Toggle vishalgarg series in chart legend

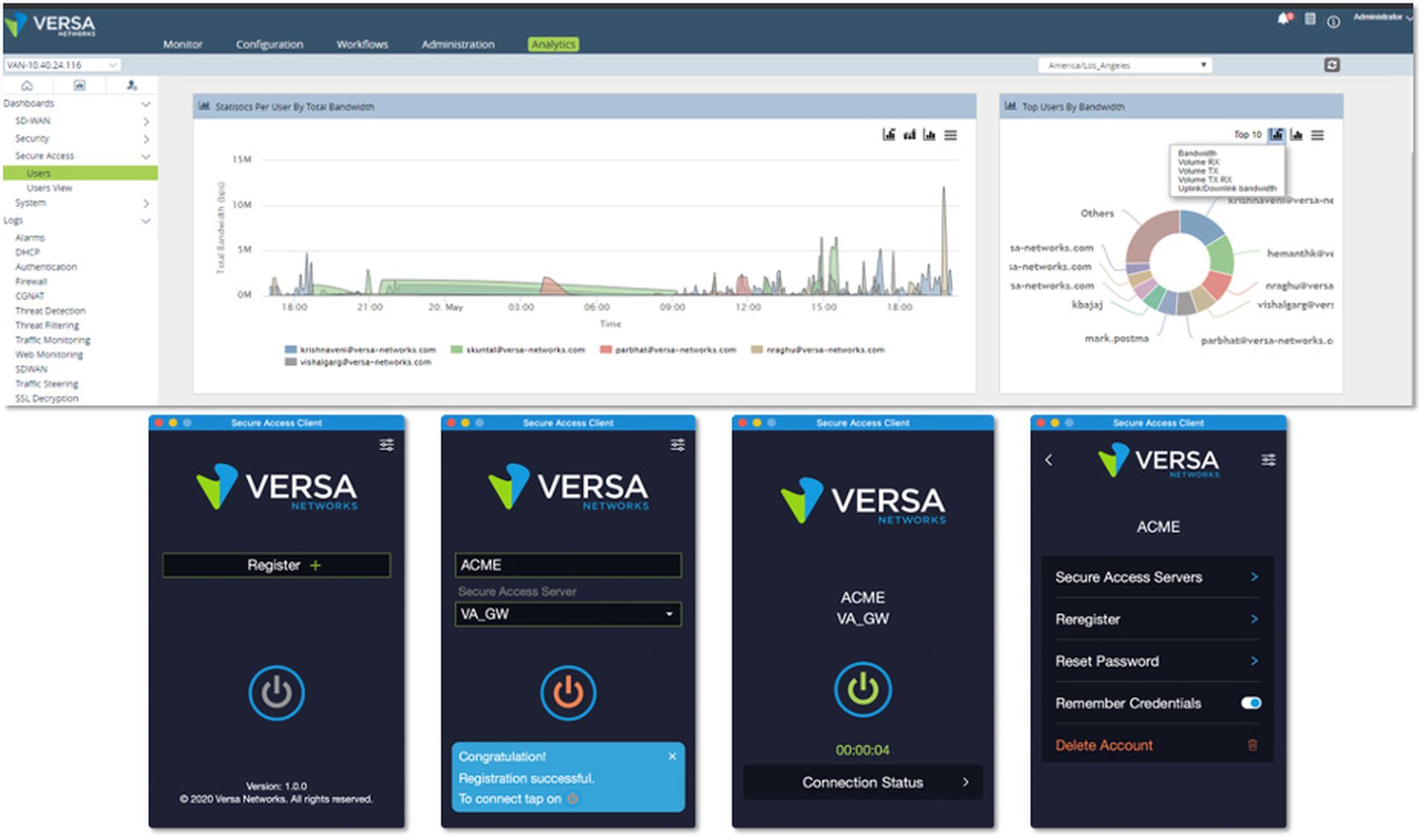(358, 363)
